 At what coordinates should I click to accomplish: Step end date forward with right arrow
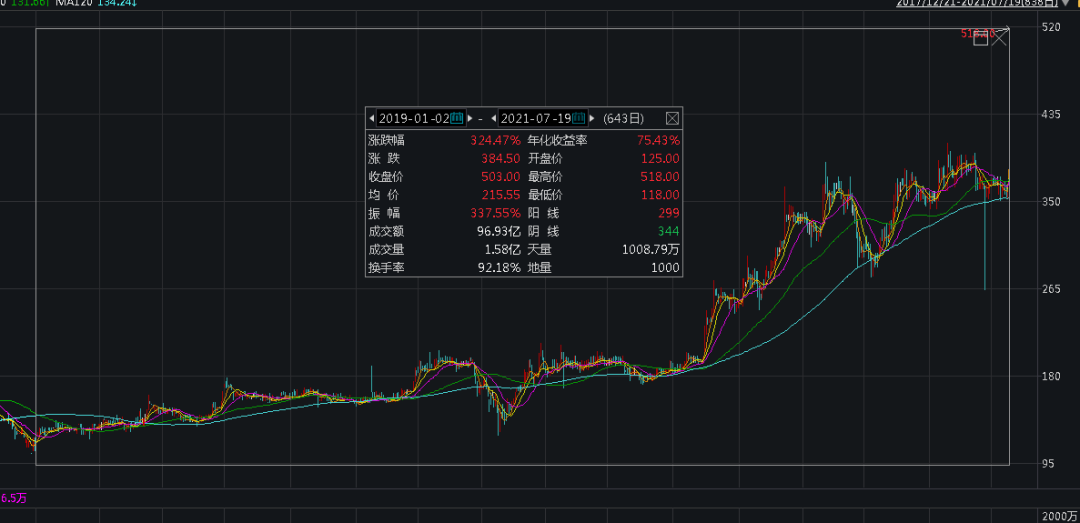(591, 118)
